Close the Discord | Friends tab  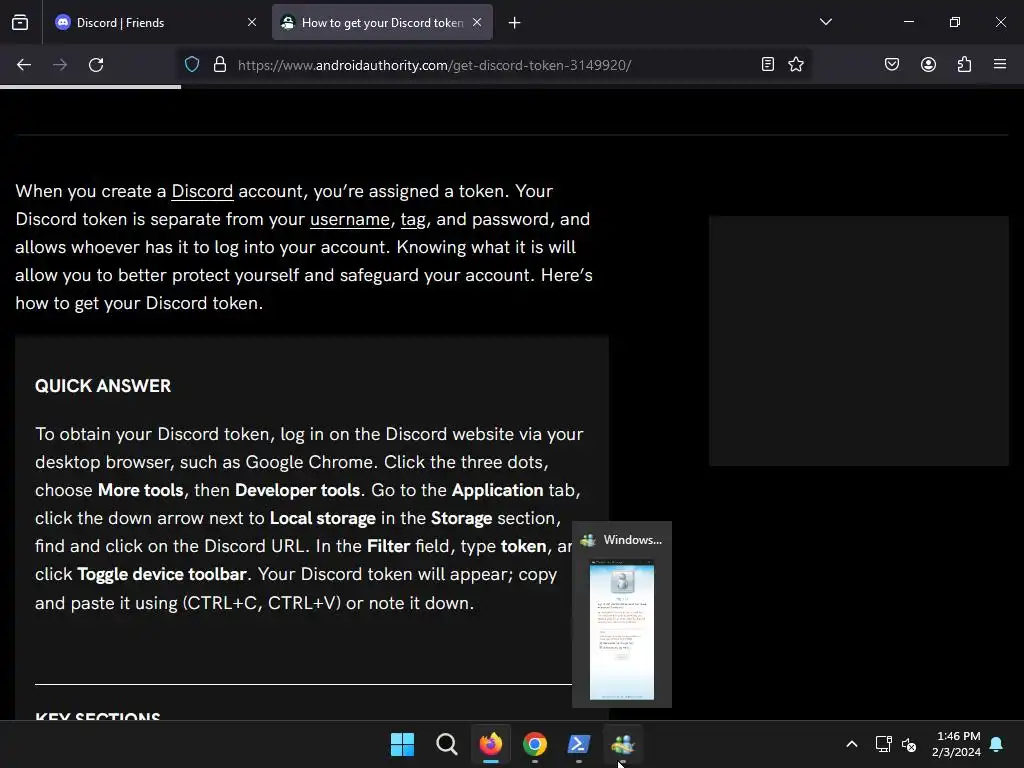point(251,22)
